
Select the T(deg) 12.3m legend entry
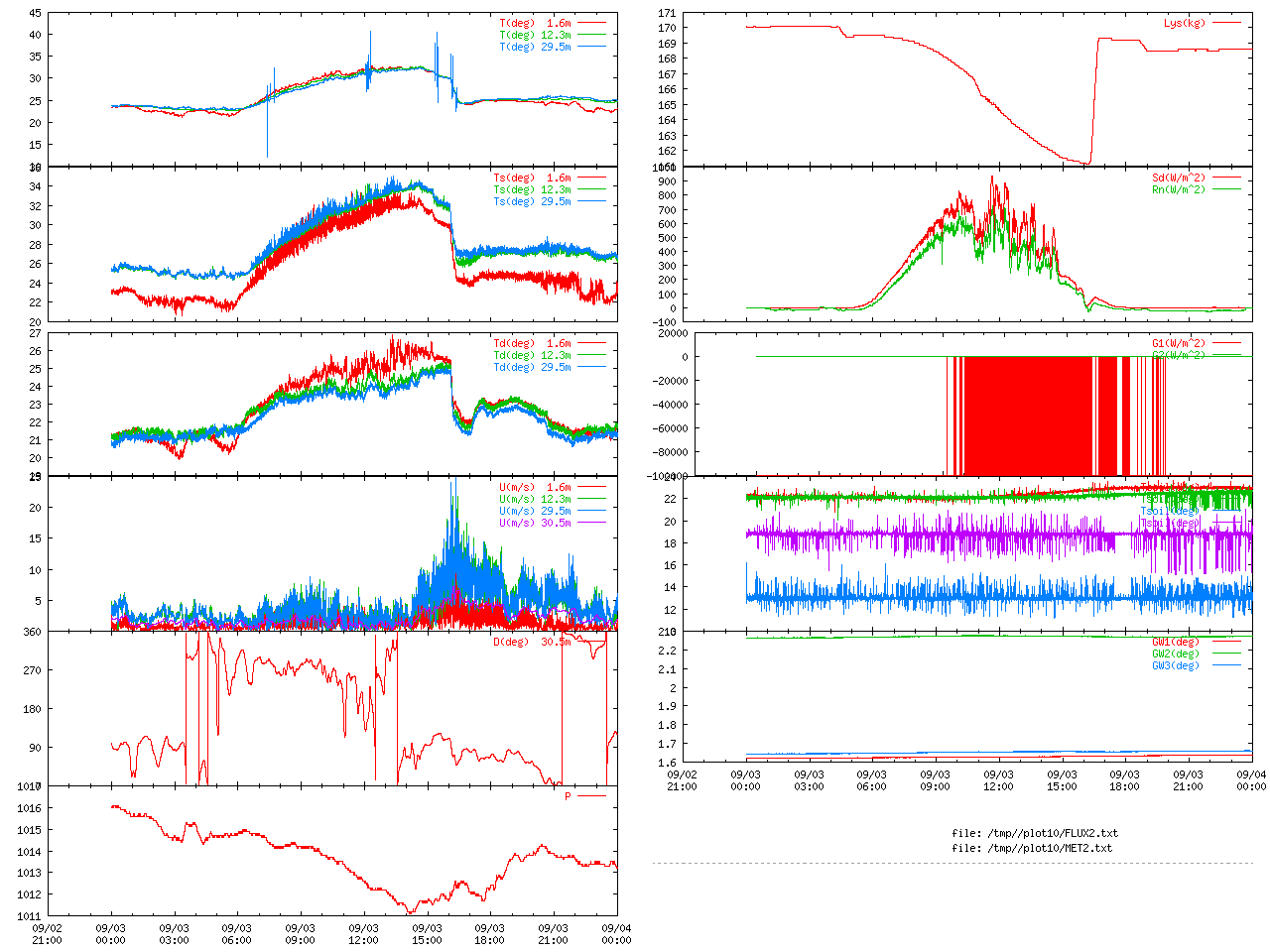point(536,35)
